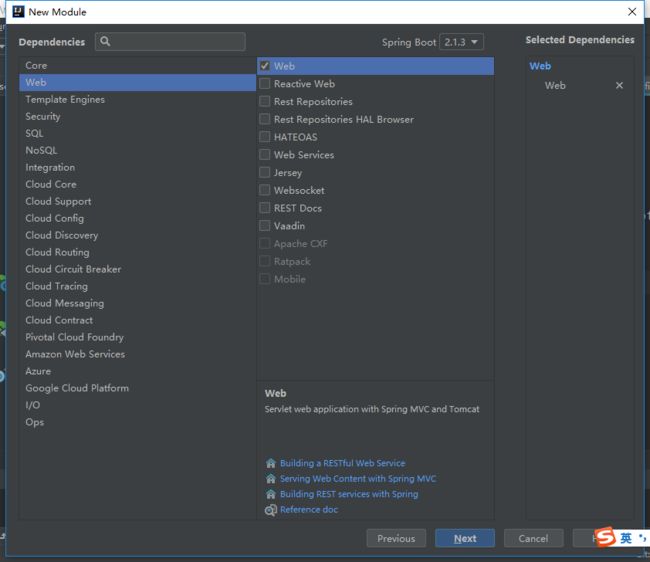Image resolution: width=650 pixels, height=562 pixels.
Task: Click the Reference doc icon
Action: (x=271, y=510)
